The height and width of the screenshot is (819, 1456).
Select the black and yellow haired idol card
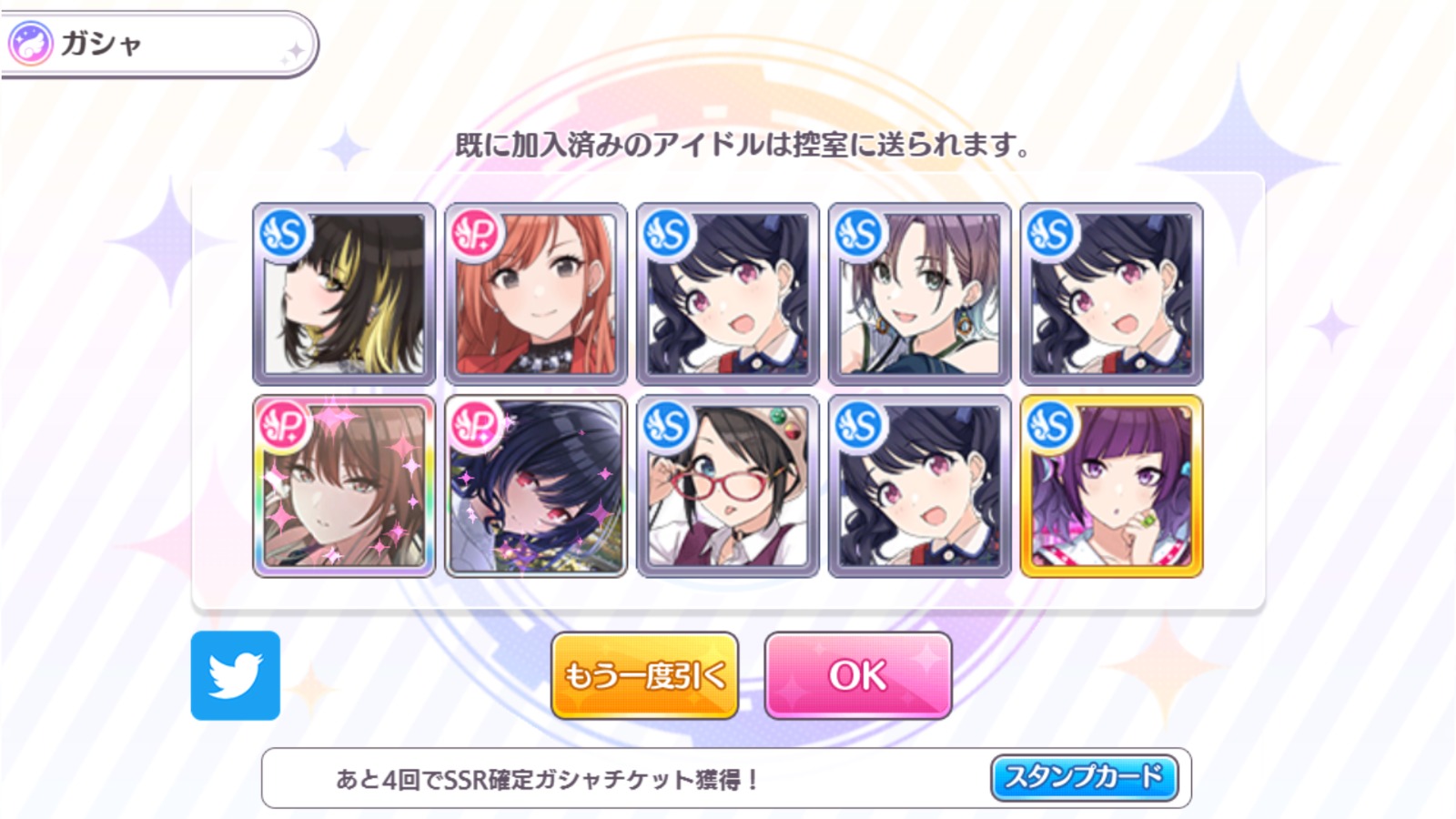[344, 294]
